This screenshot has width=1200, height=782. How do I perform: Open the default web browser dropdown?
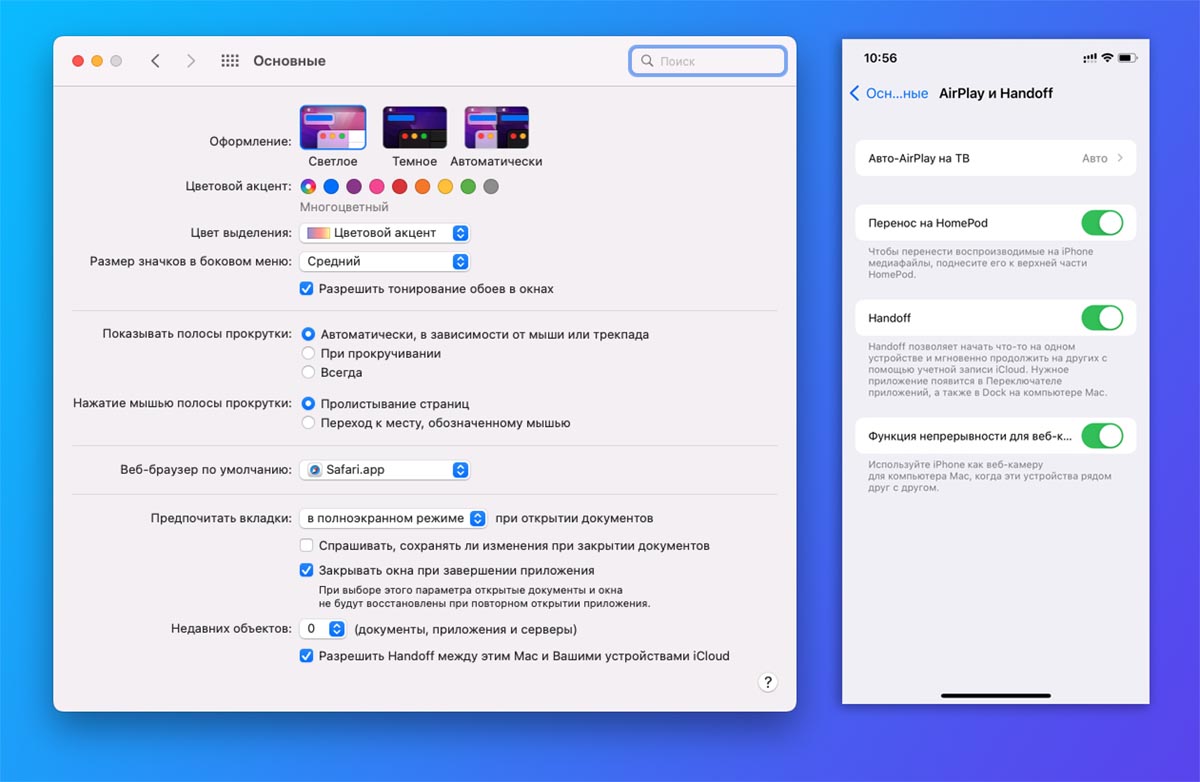point(385,469)
